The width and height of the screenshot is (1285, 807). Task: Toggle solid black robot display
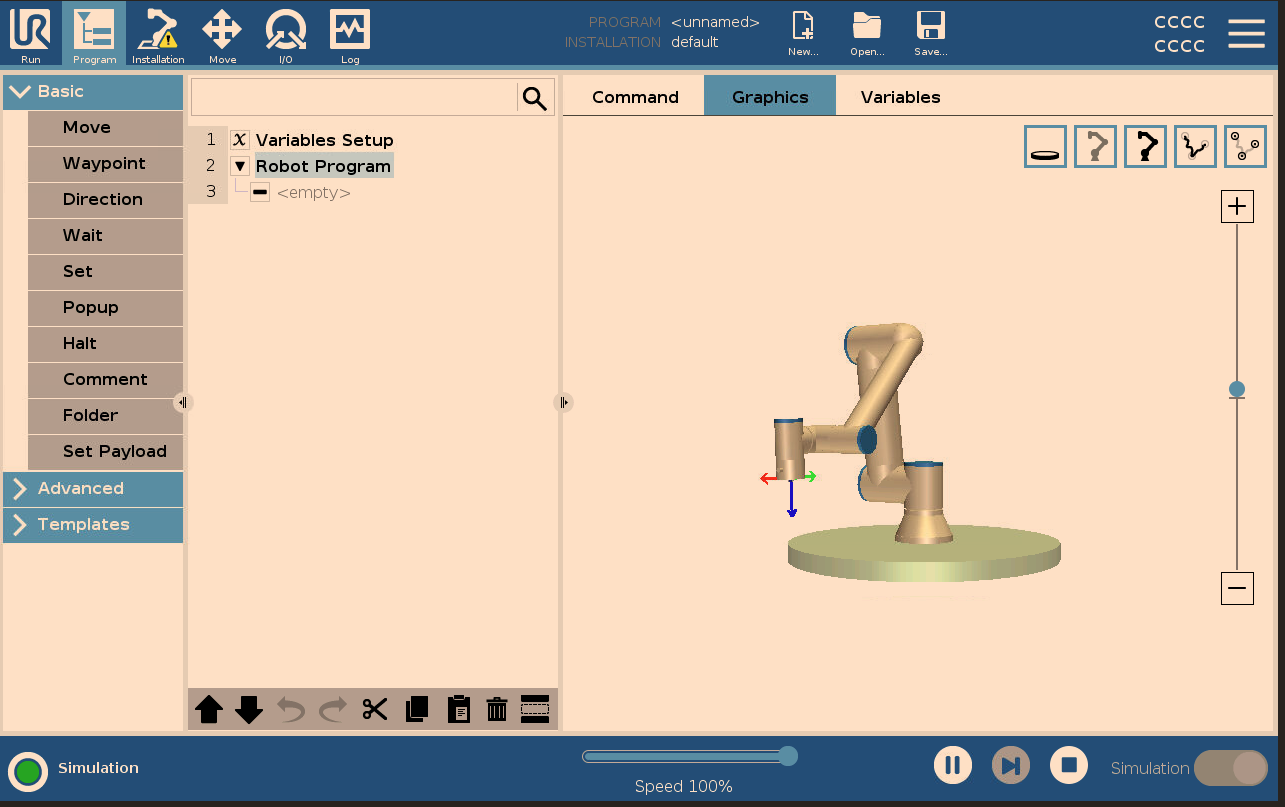(x=1146, y=146)
